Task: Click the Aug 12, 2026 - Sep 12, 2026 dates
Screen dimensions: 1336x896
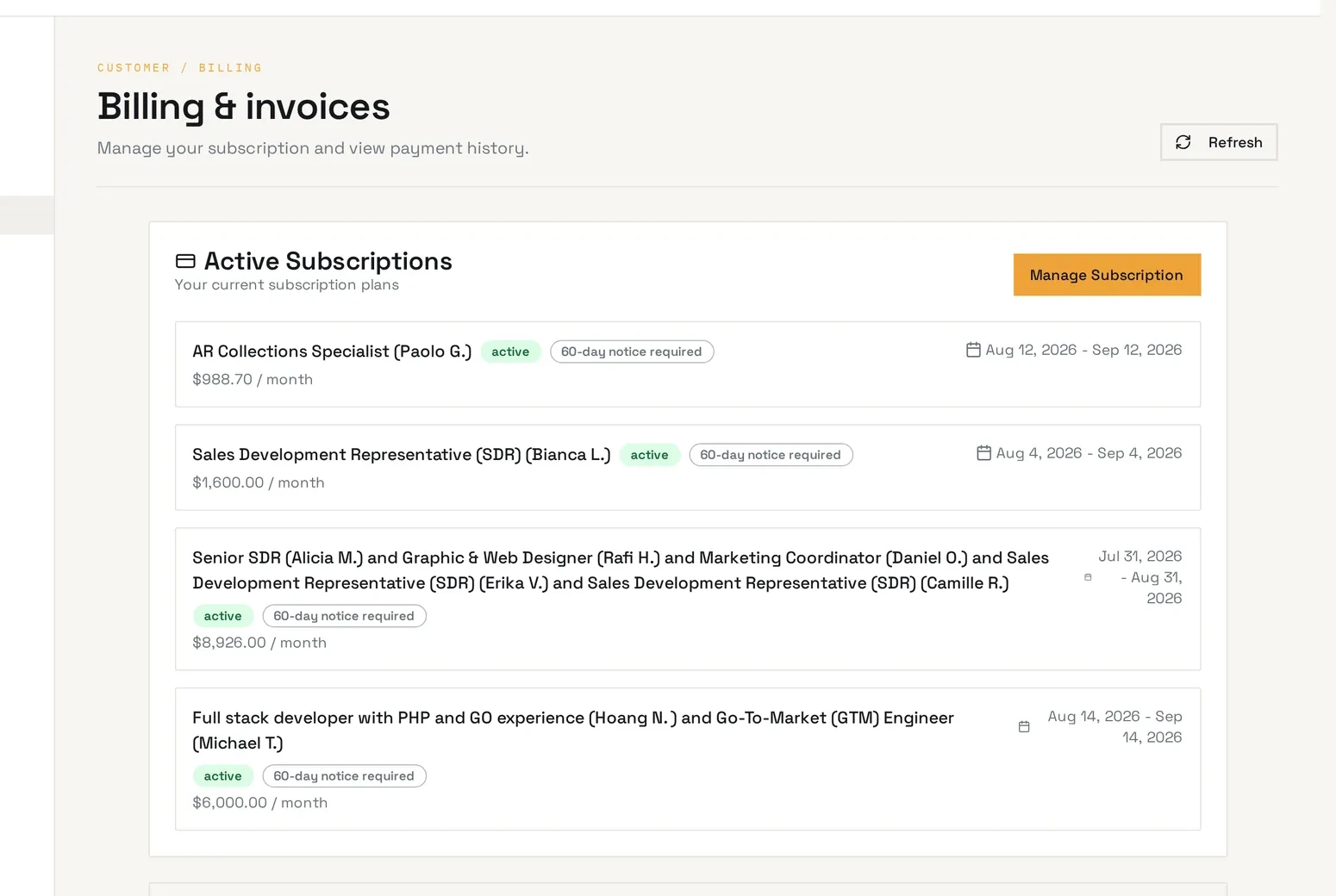Action: coord(1083,350)
